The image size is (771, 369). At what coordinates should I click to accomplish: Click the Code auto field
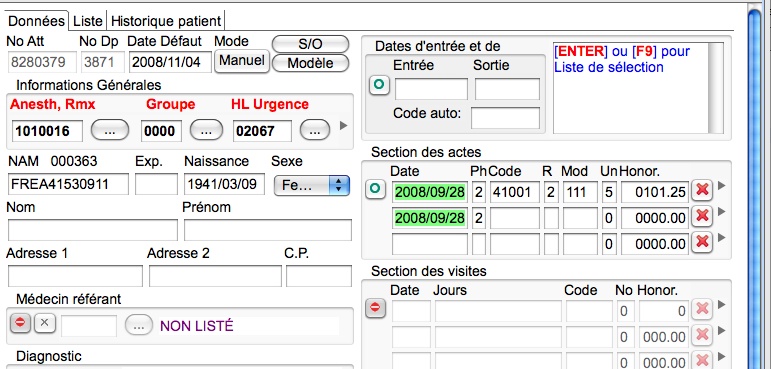point(505,118)
